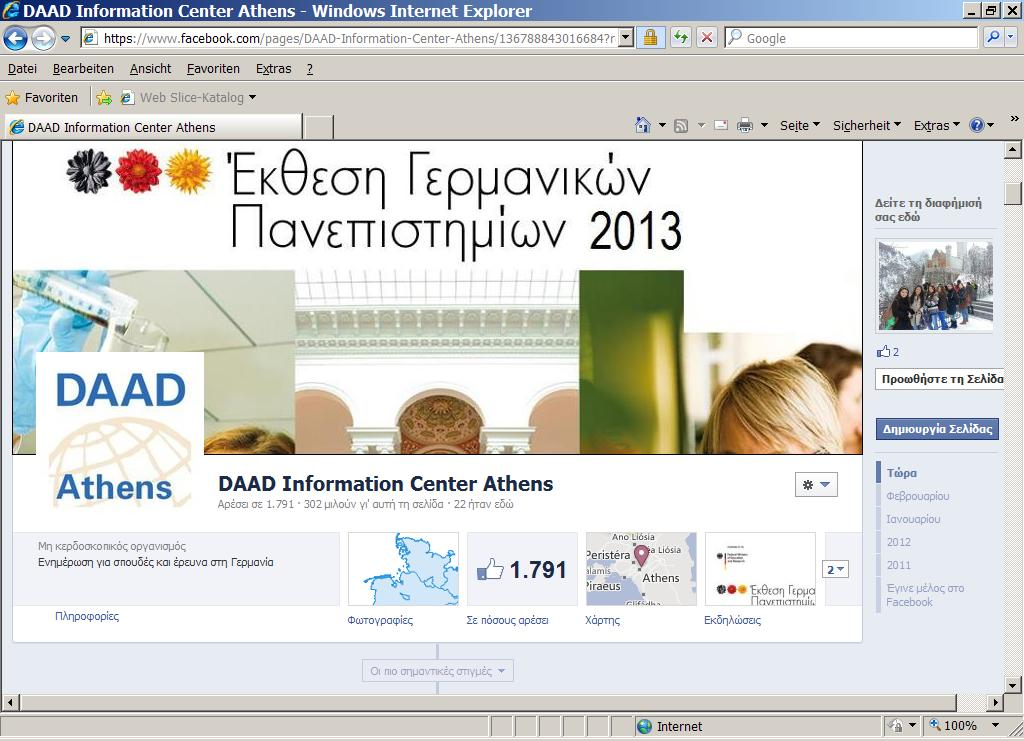Click the Read mail icon
The height and width of the screenshot is (741, 1024).
pyautogui.click(x=721, y=125)
